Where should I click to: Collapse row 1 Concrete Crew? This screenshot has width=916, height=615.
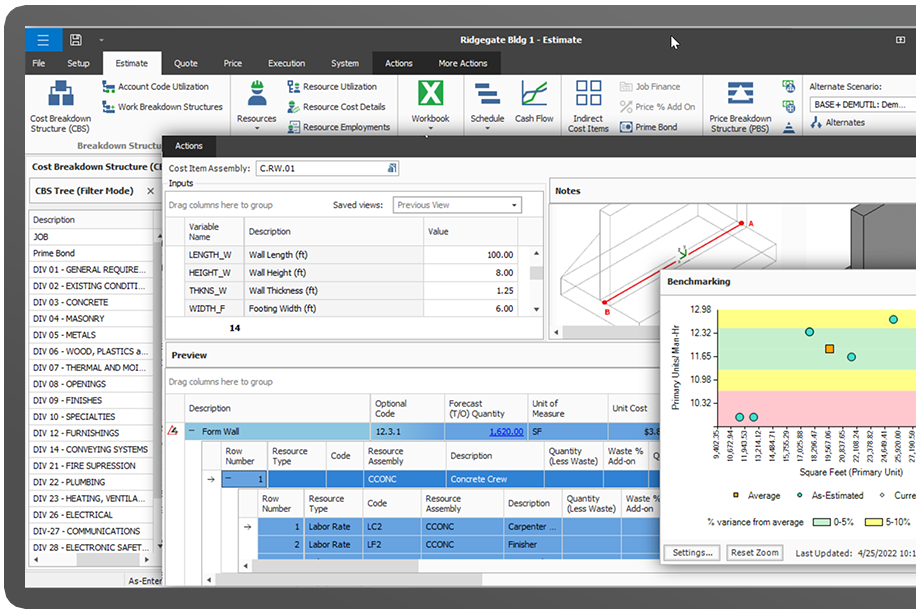click(x=227, y=479)
